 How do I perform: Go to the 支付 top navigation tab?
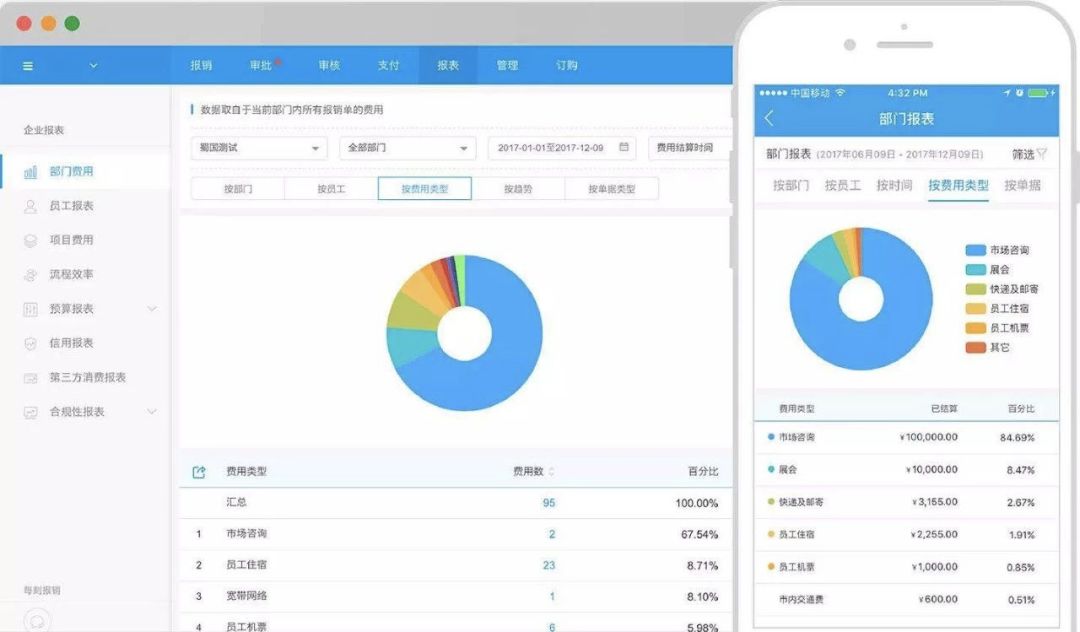pyautogui.click(x=388, y=65)
